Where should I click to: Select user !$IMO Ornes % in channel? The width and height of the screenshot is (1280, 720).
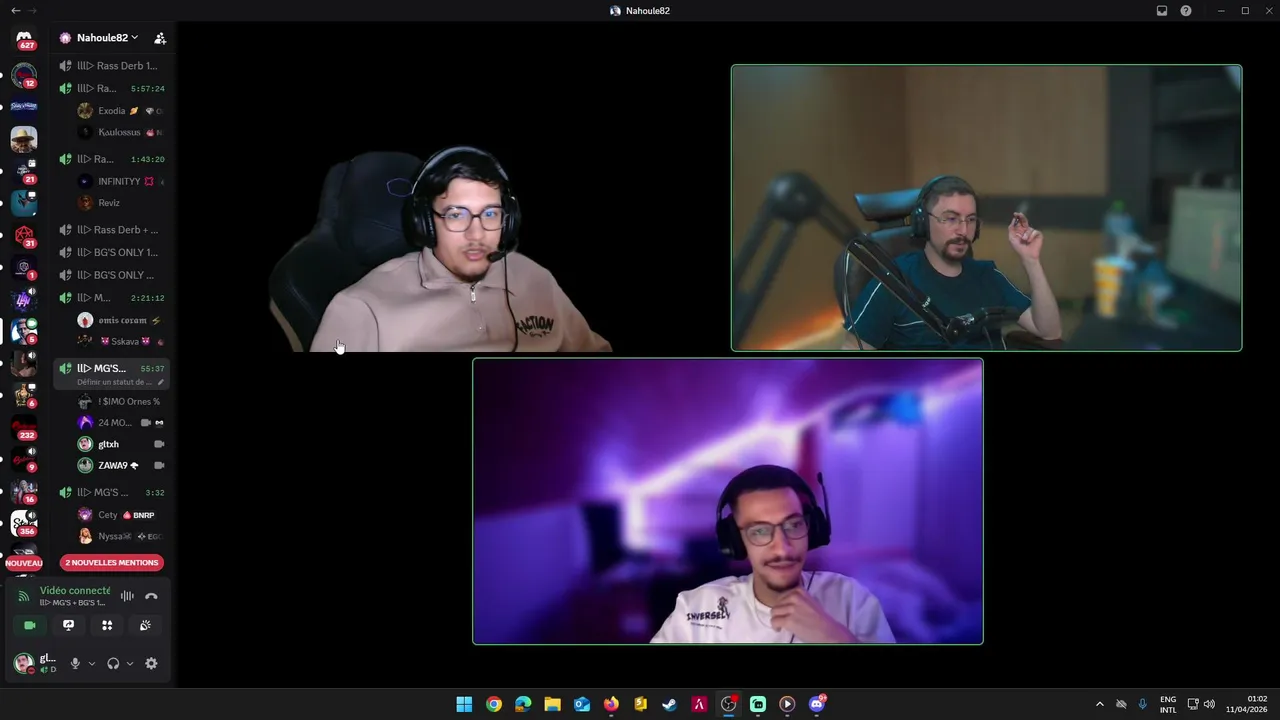click(120, 401)
